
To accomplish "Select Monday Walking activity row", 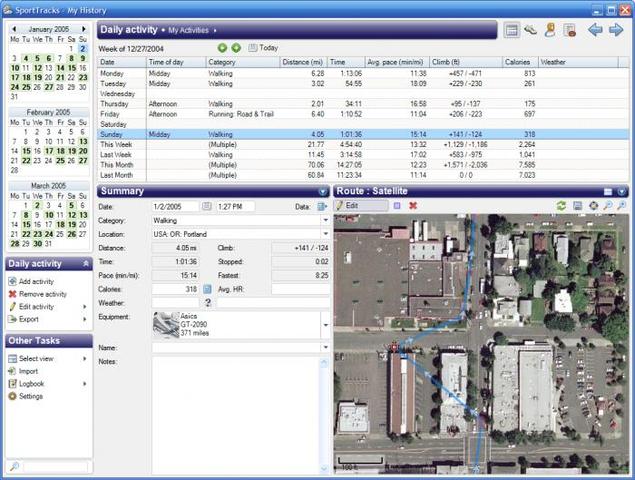I will tap(363, 73).
